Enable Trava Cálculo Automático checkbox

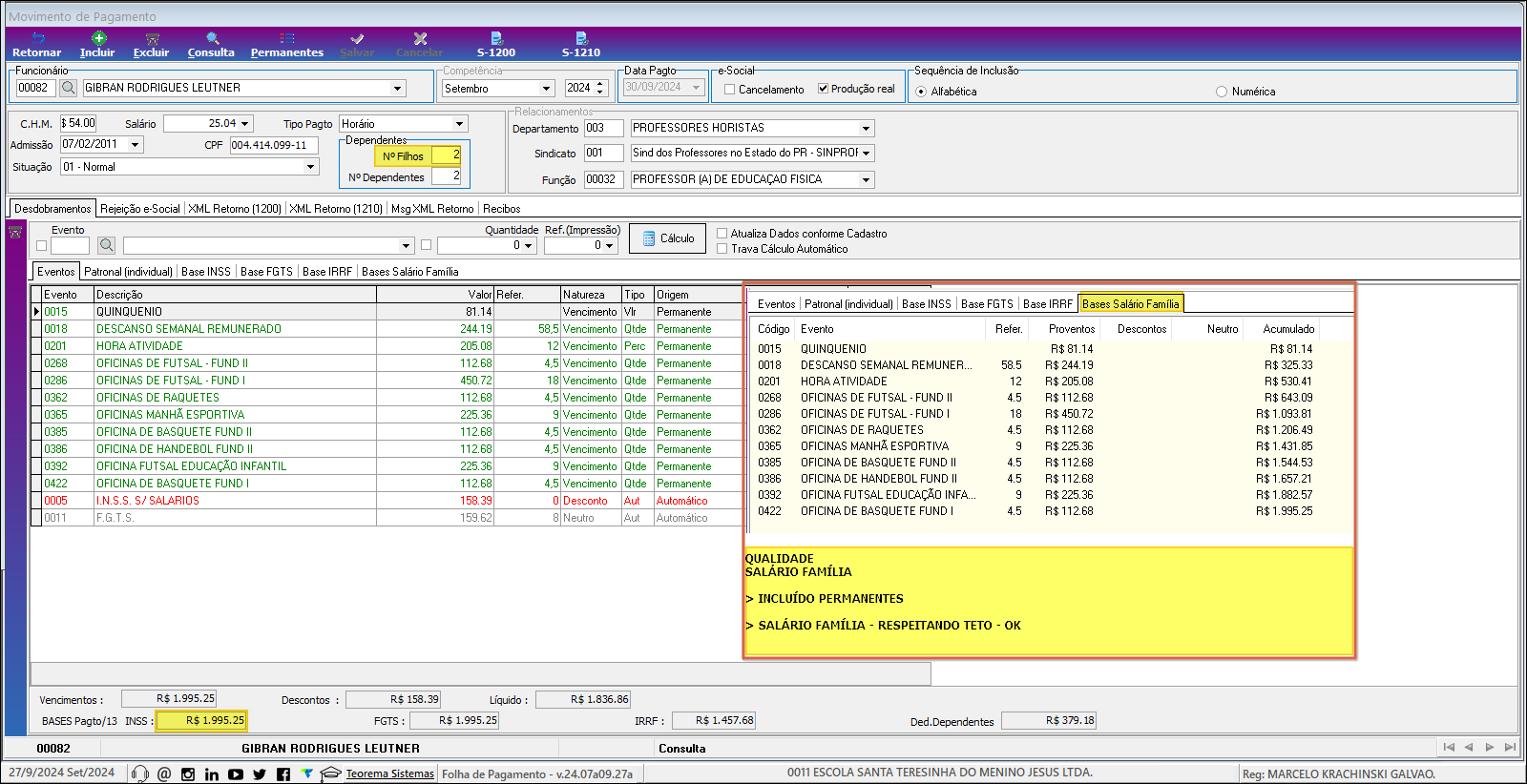(722, 248)
